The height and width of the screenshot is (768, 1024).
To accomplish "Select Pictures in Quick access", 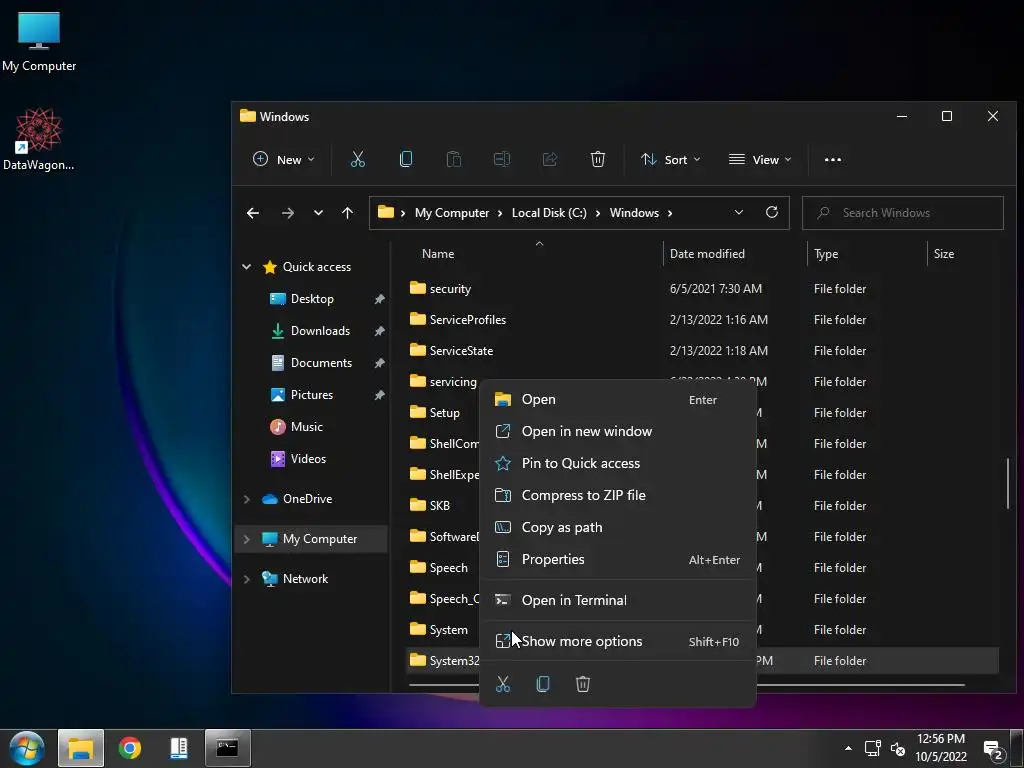I will tap(312, 394).
